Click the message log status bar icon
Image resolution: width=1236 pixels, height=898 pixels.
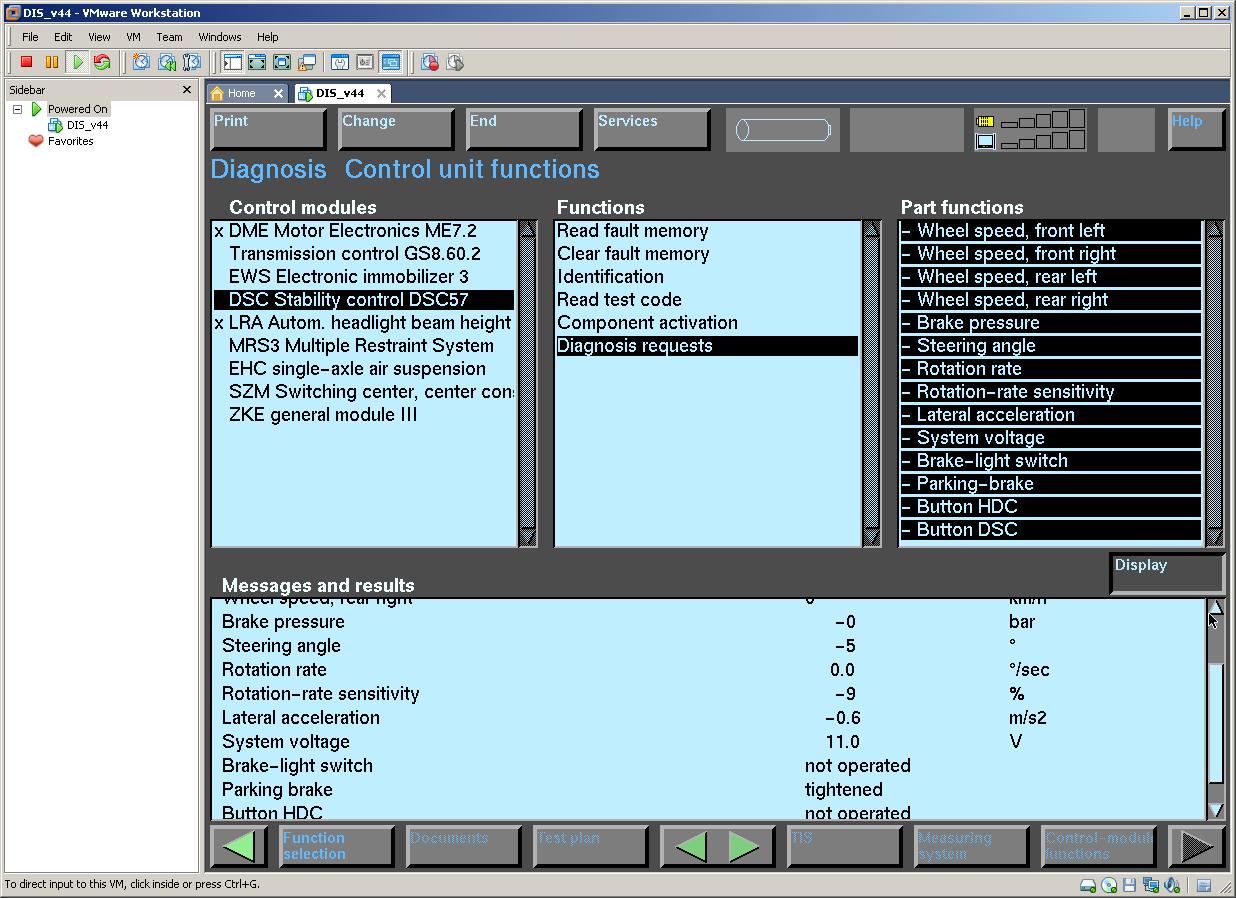point(1204,885)
